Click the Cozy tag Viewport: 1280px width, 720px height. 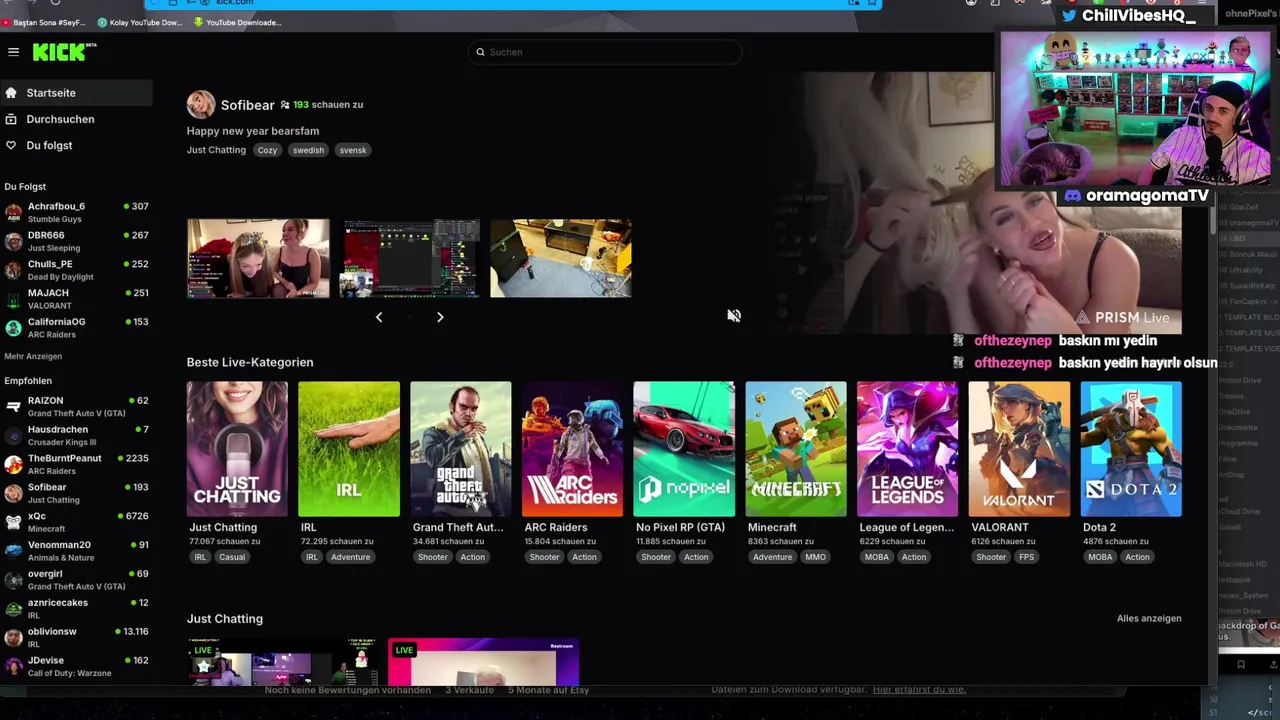(267, 150)
